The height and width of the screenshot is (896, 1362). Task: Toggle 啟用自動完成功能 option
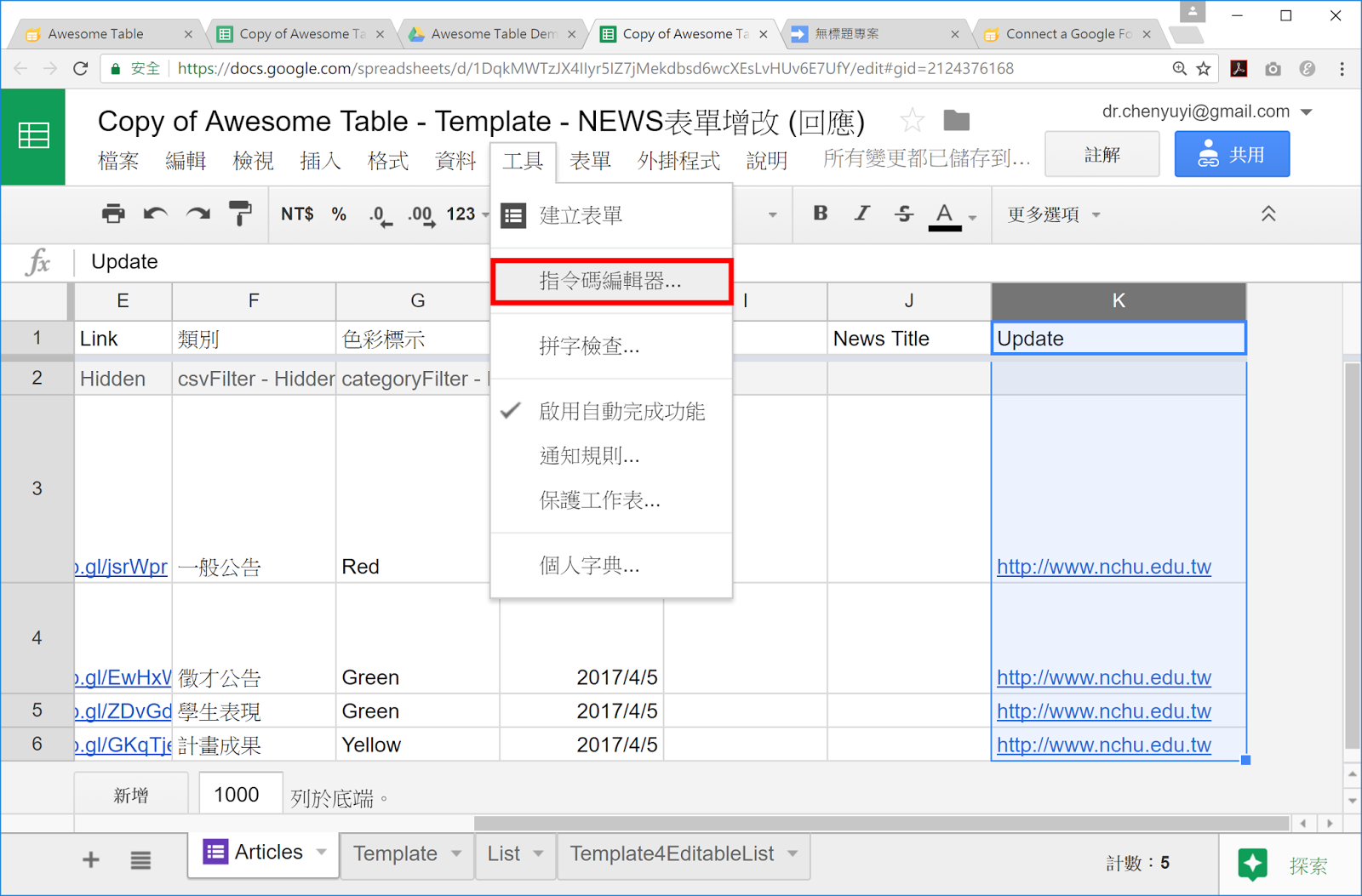[x=611, y=412]
